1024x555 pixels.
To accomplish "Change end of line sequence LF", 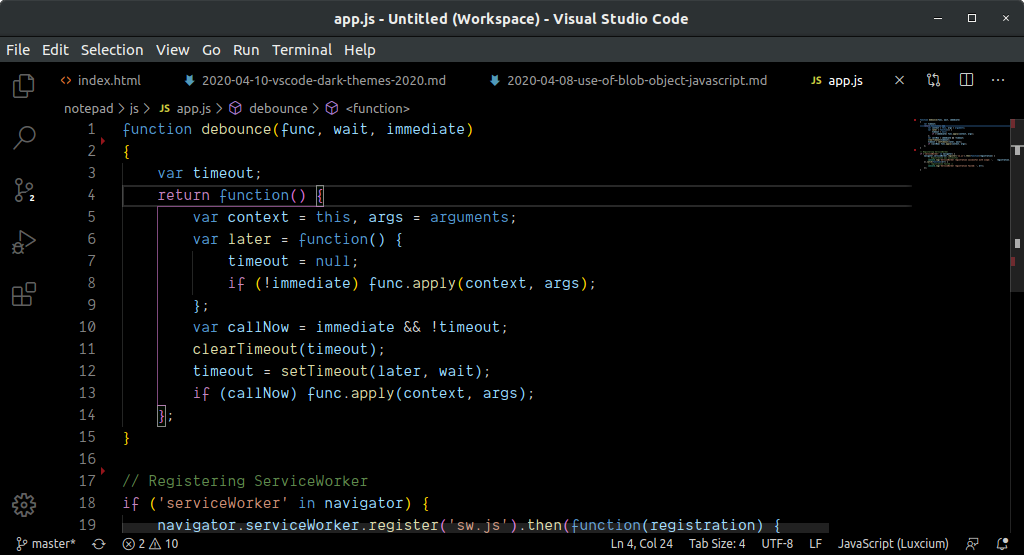I will pyautogui.click(x=815, y=544).
